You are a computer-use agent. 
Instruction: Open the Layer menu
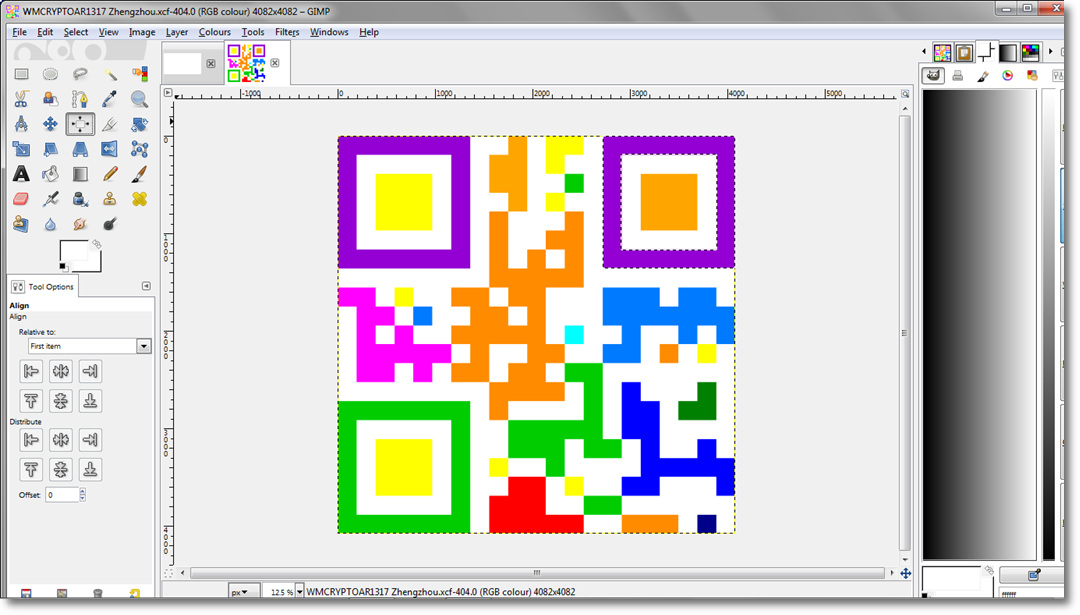(176, 32)
